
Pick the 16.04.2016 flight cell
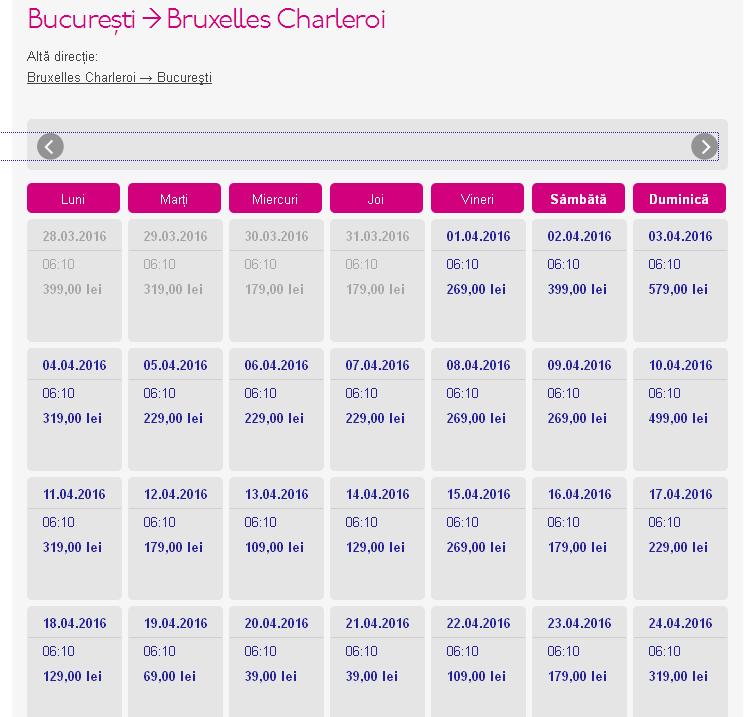(579, 538)
